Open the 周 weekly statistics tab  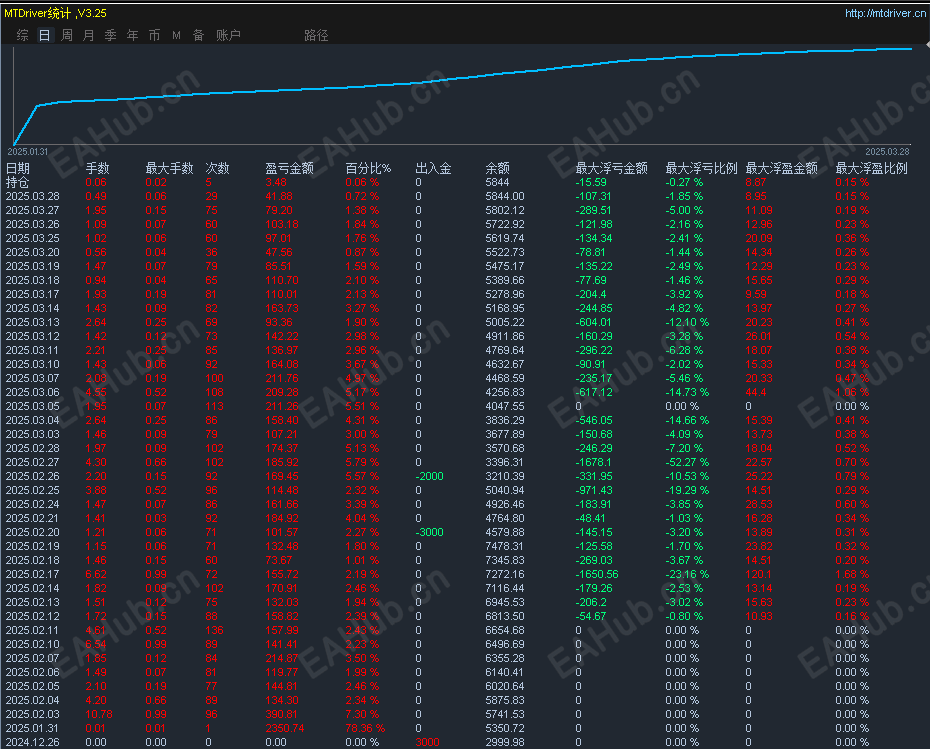pyautogui.click(x=66, y=36)
